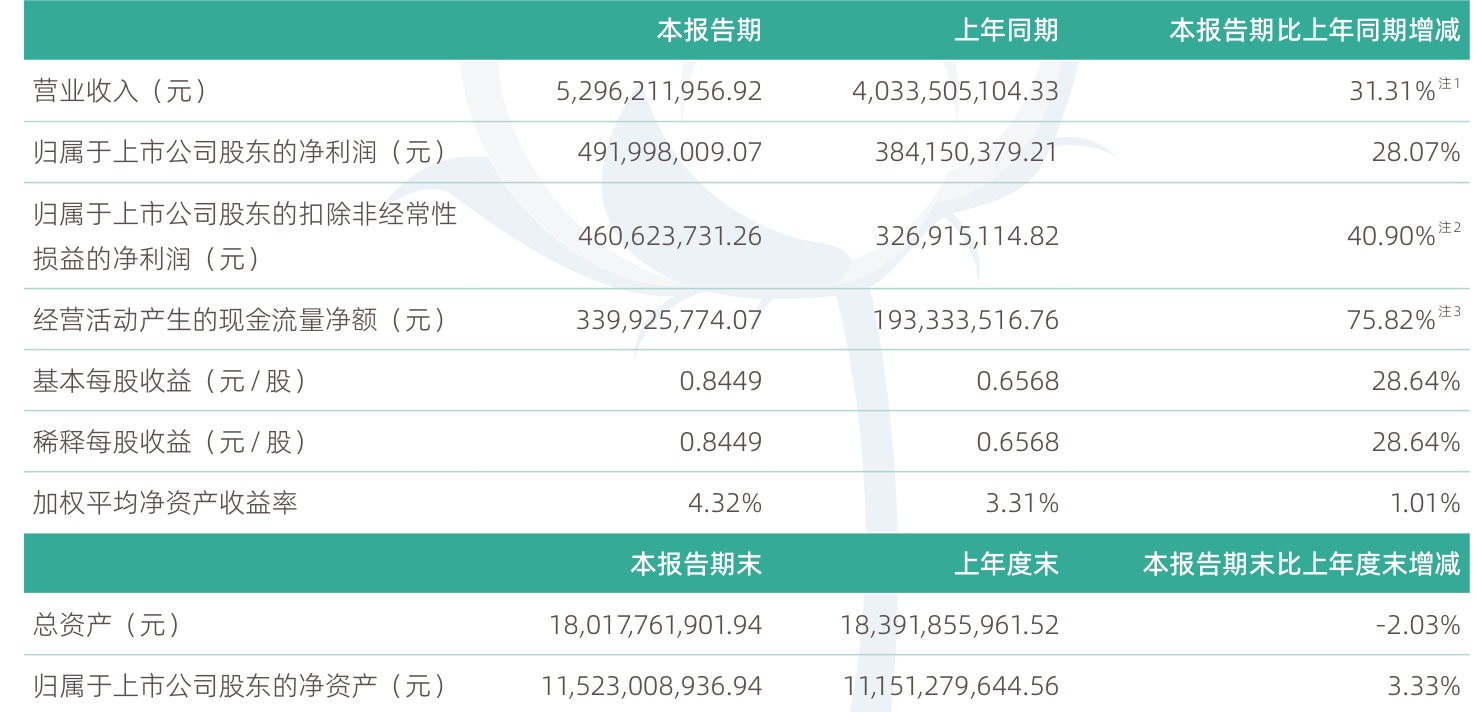
Task: Select 经营活动产生的现金流量净额 row label
Action: coord(238,320)
